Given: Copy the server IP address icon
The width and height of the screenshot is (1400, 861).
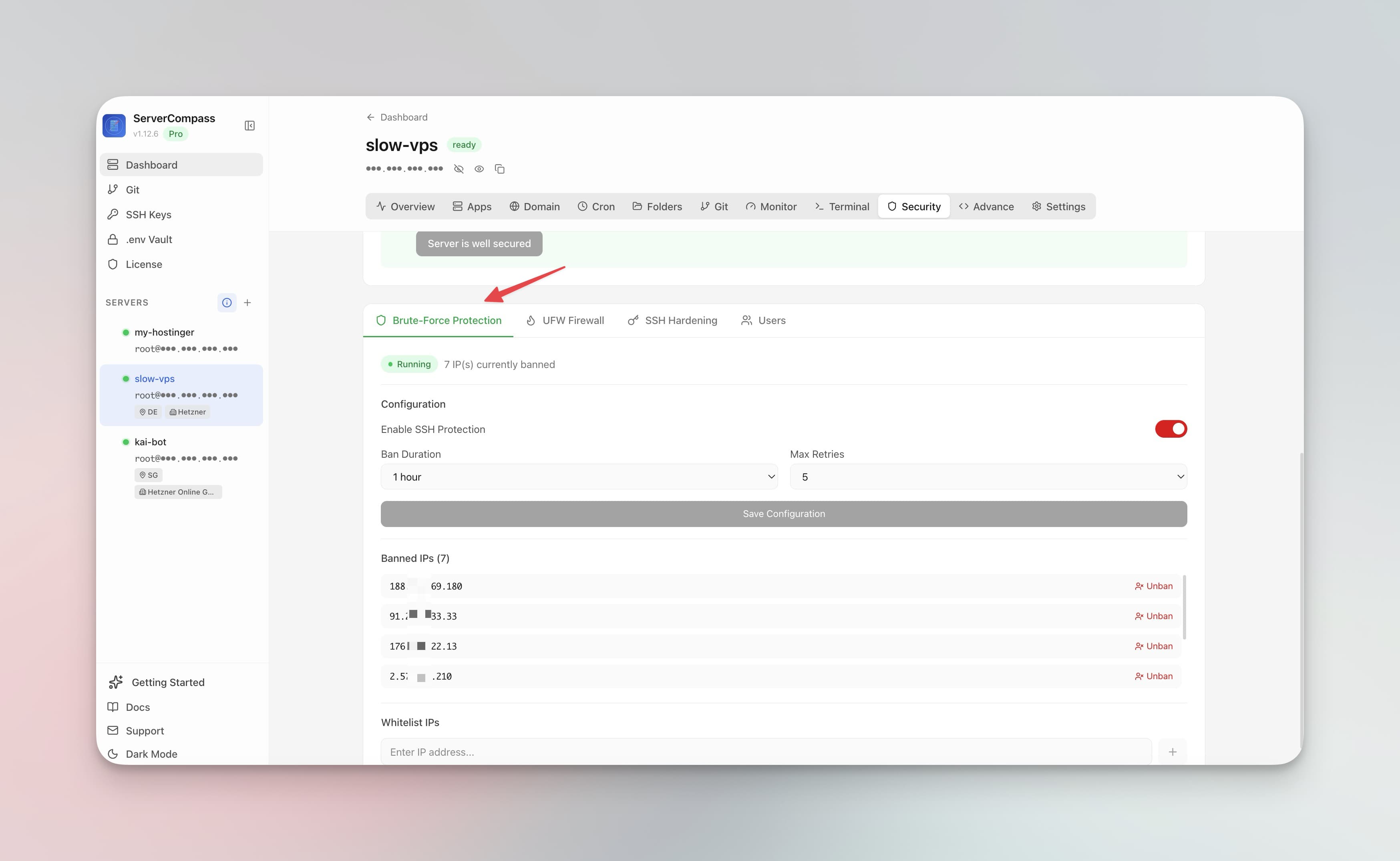Looking at the screenshot, I should 499,169.
